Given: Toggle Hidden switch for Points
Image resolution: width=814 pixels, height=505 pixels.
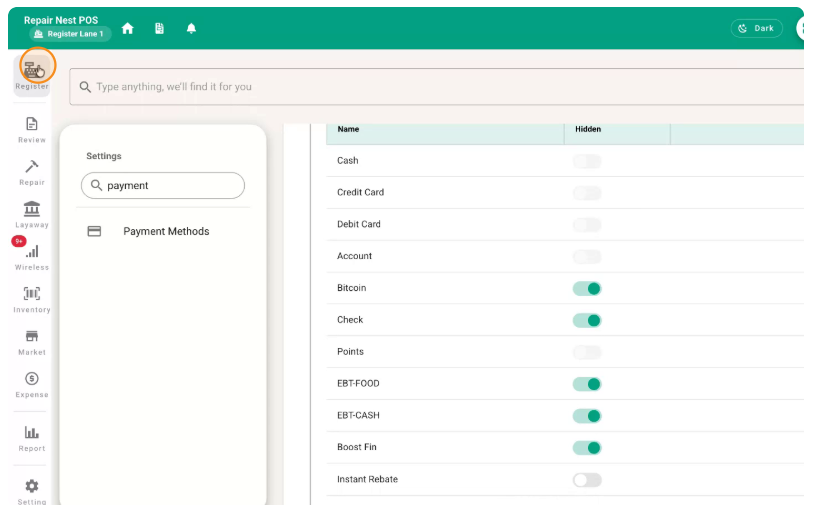Looking at the screenshot, I should pos(587,352).
